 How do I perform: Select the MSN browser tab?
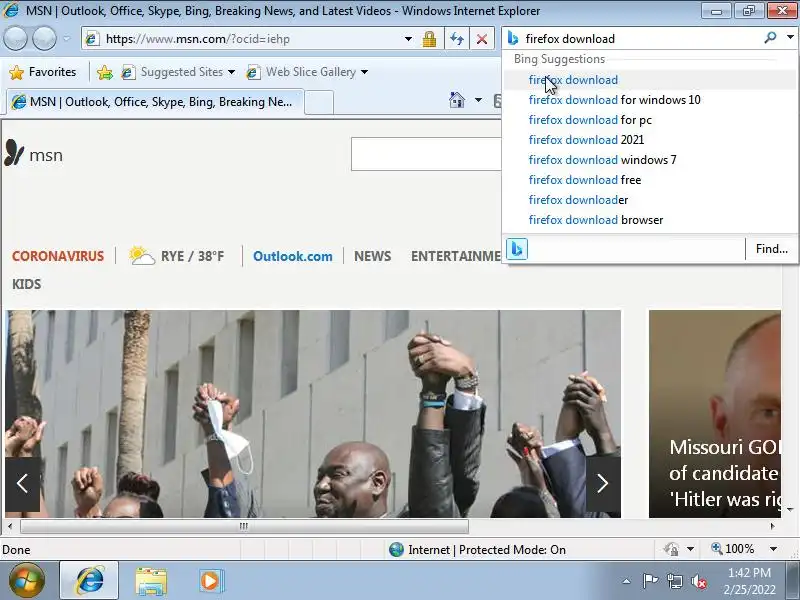tap(155, 102)
